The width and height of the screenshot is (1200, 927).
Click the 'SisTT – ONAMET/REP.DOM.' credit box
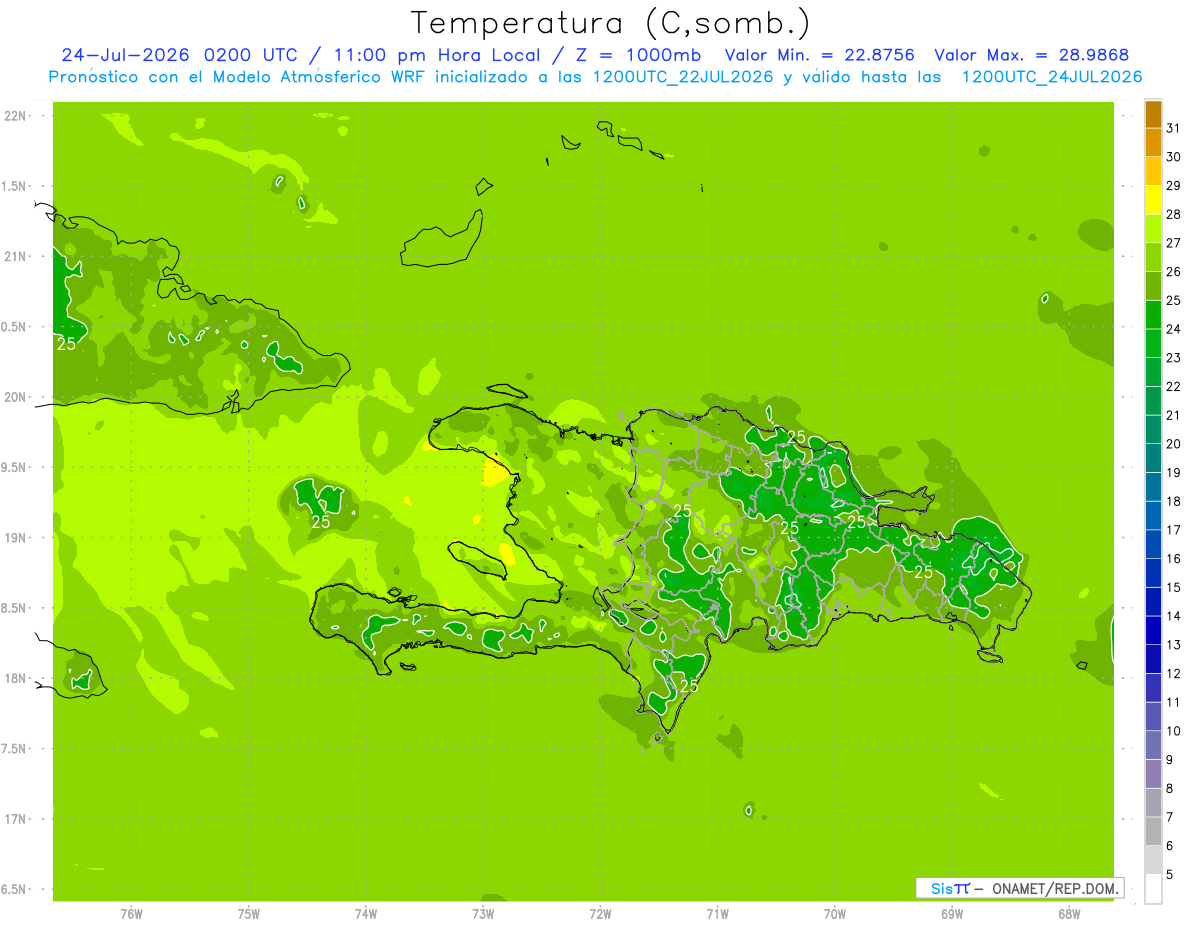[1020, 888]
